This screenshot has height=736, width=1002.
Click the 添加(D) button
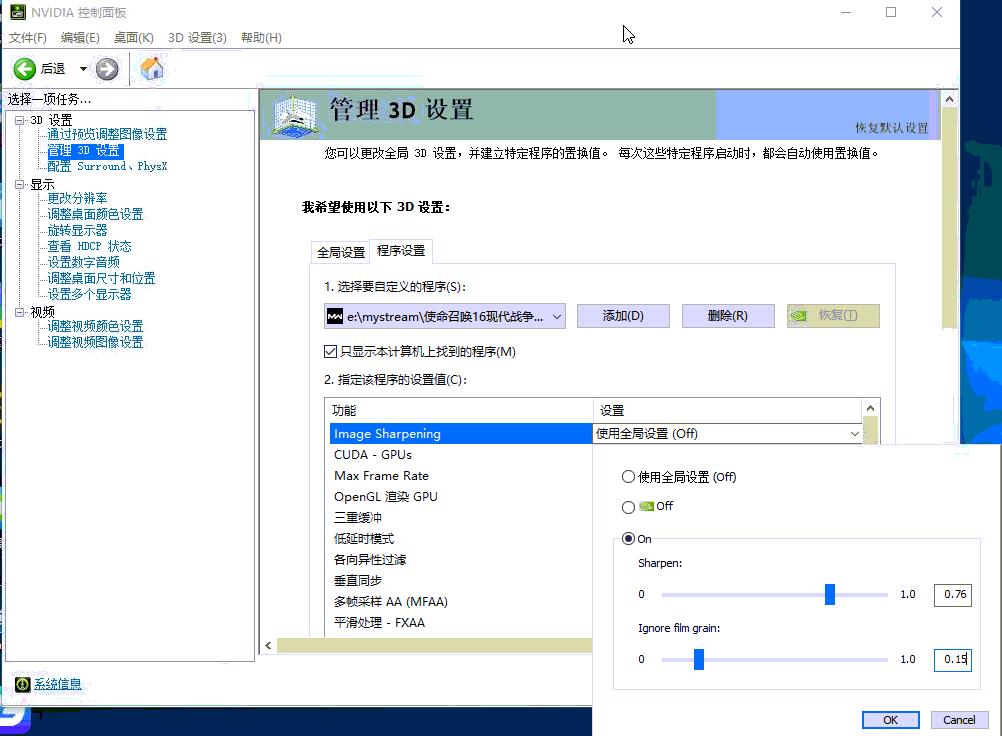point(623,316)
